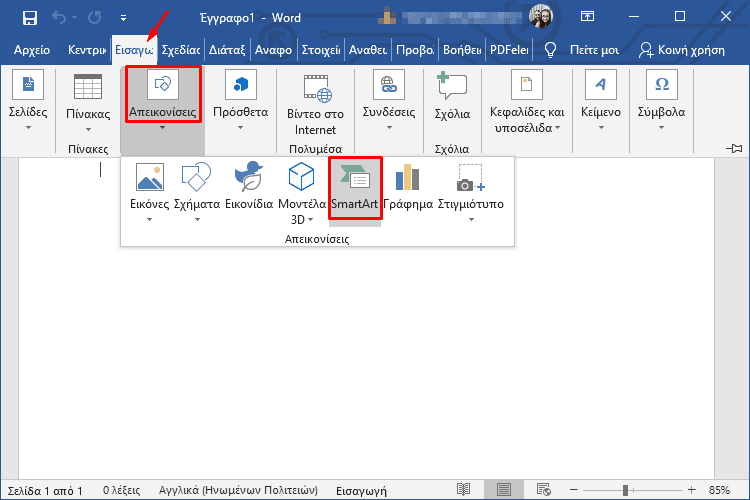Image resolution: width=750 pixels, height=500 pixels.
Task: Click the Αγγλικά (Ηνωμένων Πολιτειών) language indicator
Action: 238,490
